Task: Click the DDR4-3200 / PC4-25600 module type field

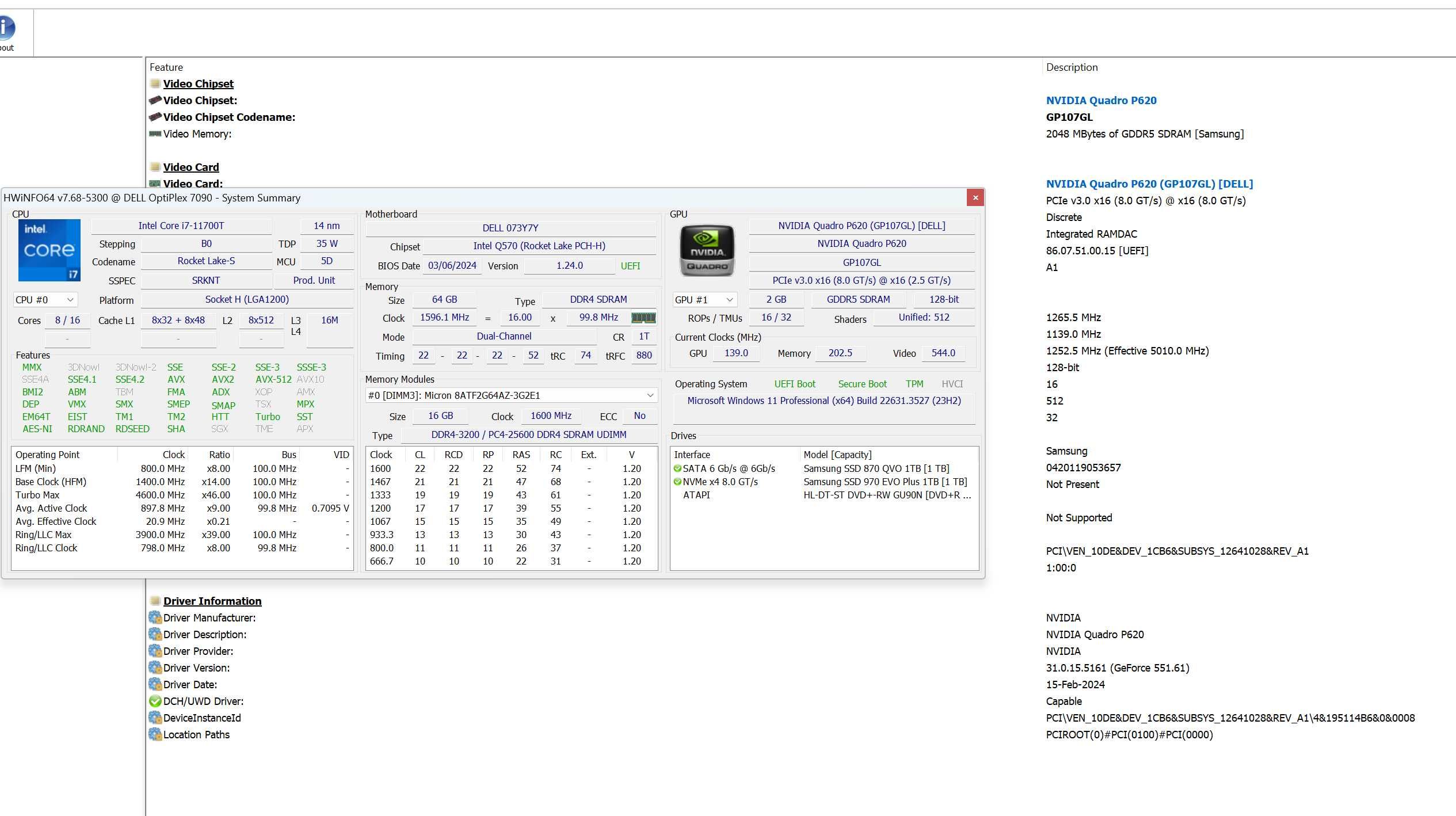Action: click(x=529, y=434)
